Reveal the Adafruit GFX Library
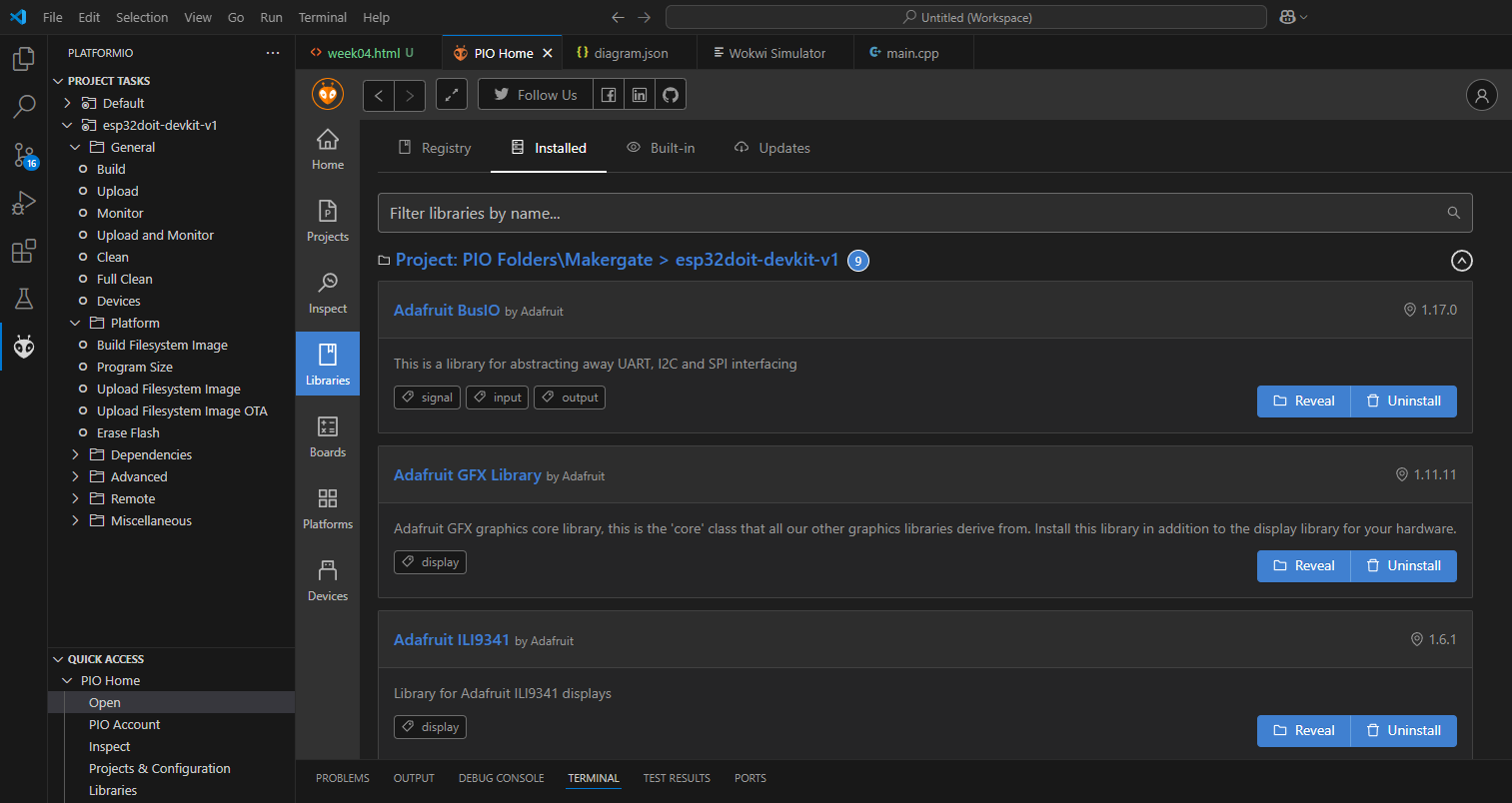 coord(1304,565)
